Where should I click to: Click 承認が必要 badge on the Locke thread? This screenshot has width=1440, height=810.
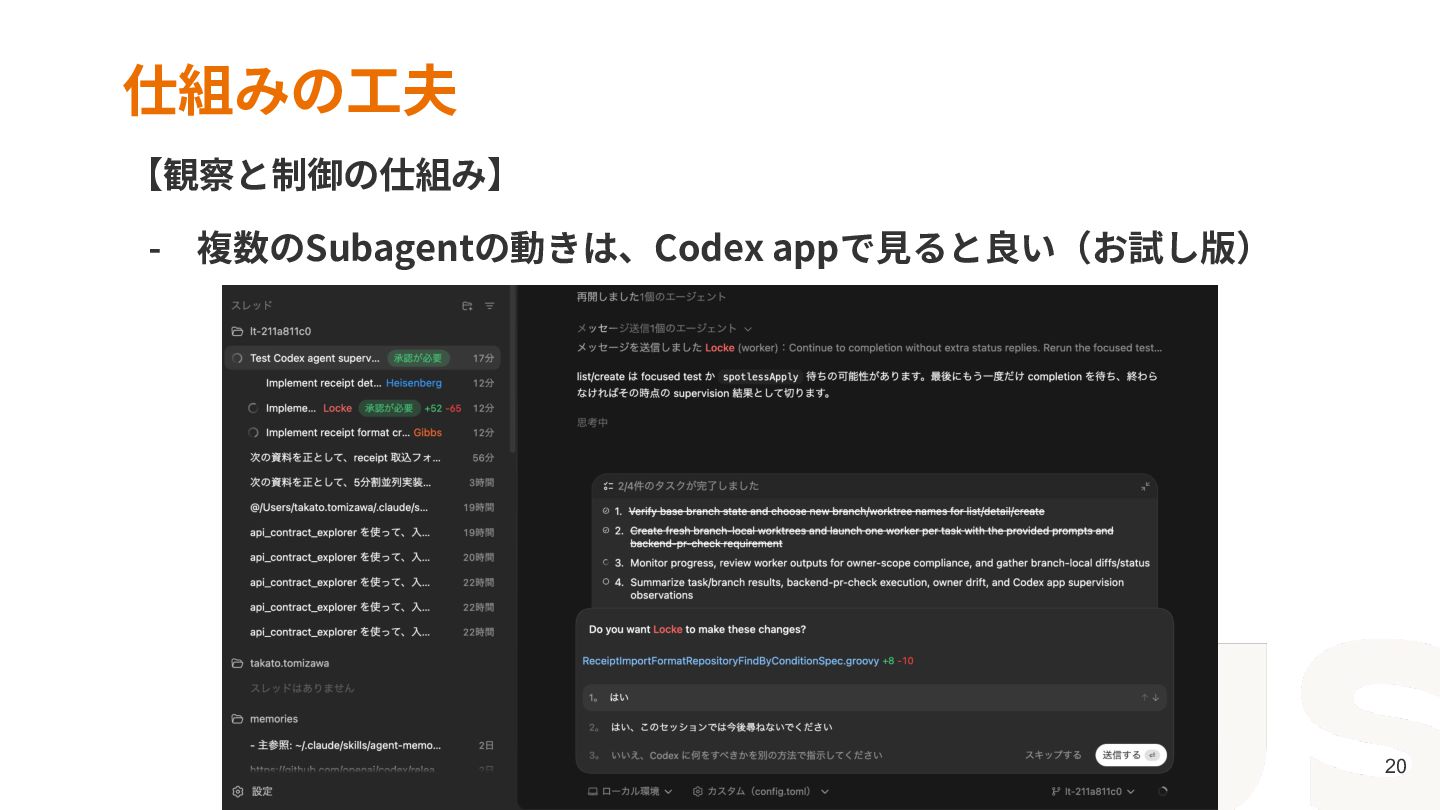pyautogui.click(x=388, y=408)
